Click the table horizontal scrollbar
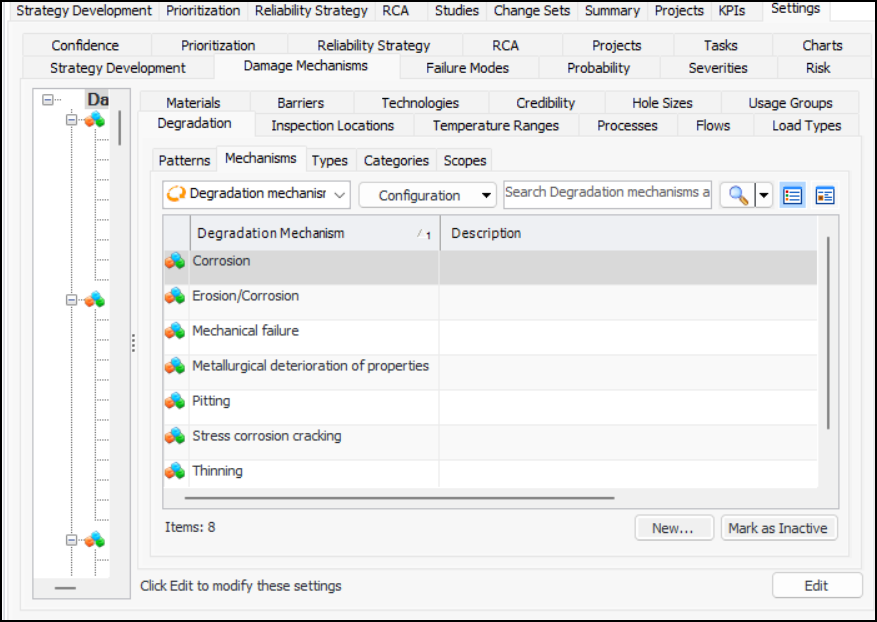This screenshot has height=622, width=877. click(x=399, y=497)
